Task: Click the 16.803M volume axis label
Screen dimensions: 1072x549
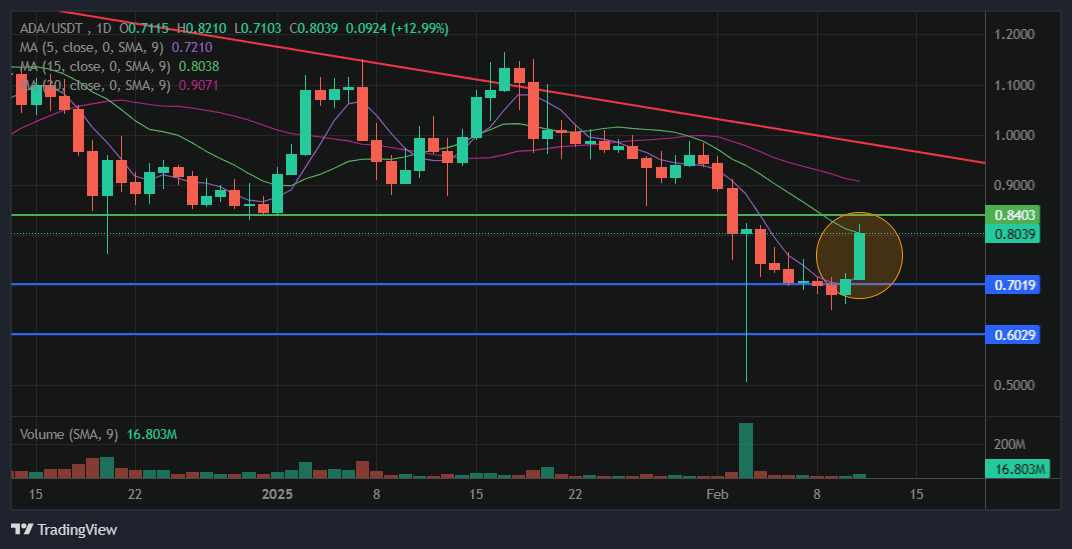Action: [x=1020, y=469]
